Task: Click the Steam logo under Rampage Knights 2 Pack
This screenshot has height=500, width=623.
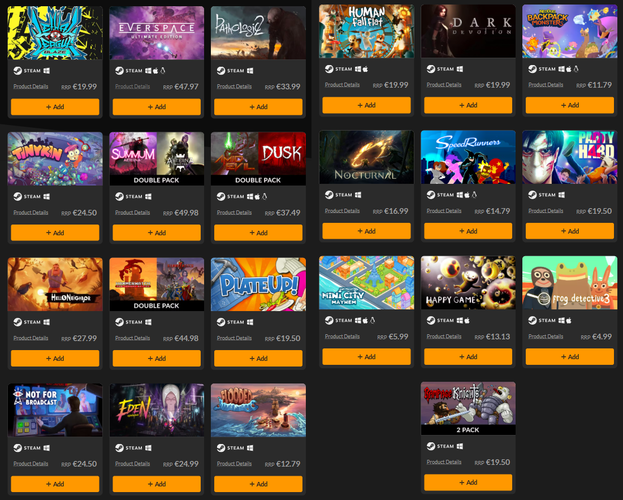Action: tap(431, 446)
